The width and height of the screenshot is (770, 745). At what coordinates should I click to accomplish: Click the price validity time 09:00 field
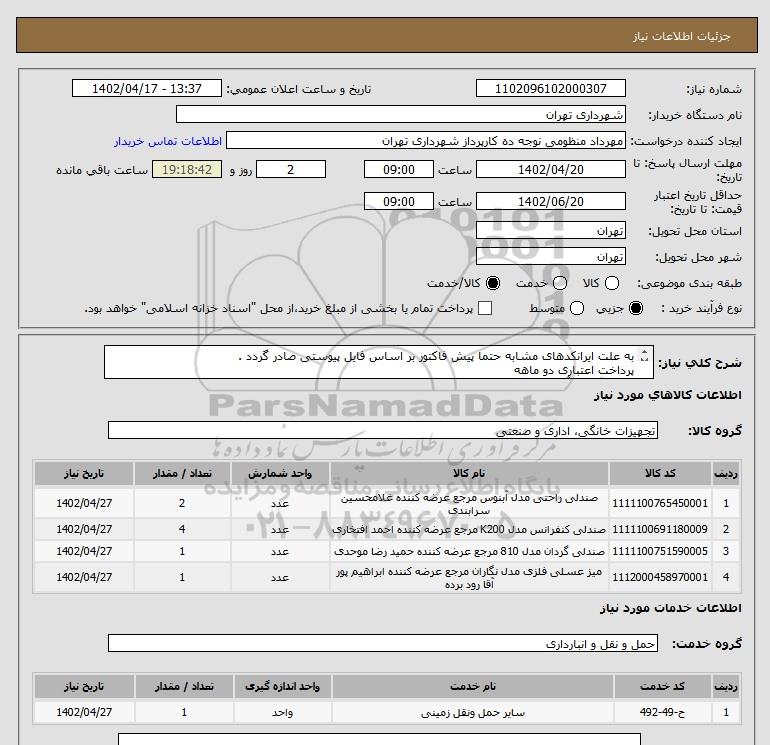399,201
